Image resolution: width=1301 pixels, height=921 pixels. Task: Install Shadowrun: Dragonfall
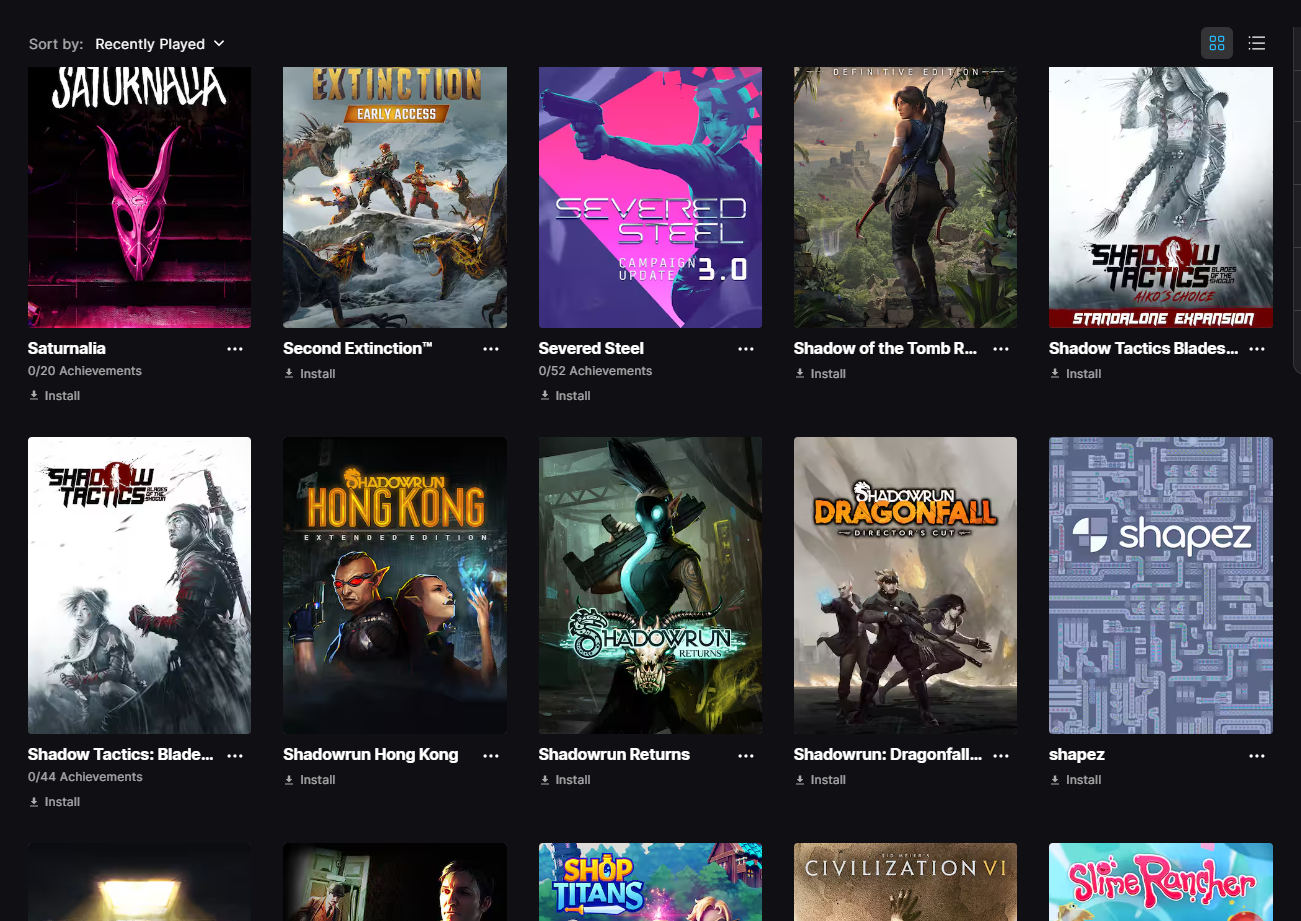click(x=820, y=780)
